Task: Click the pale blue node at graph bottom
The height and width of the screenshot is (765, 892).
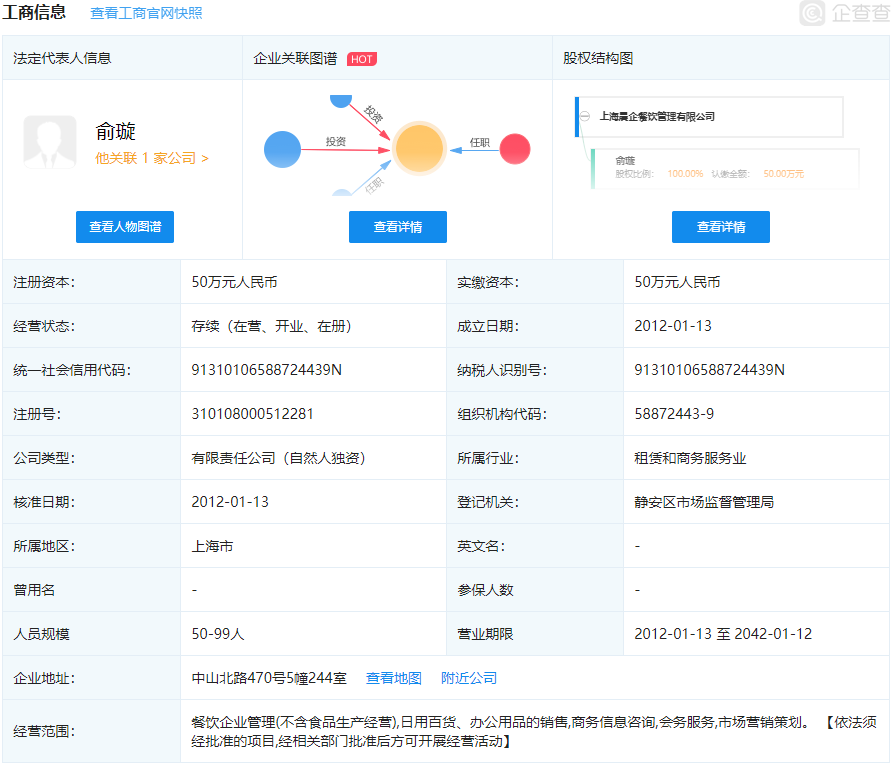Action: [x=342, y=196]
